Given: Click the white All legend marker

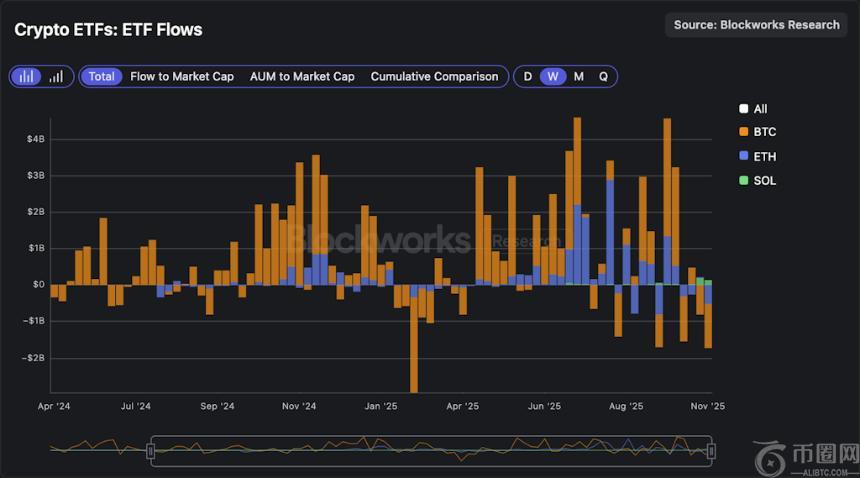Looking at the screenshot, I should (743, 109).
